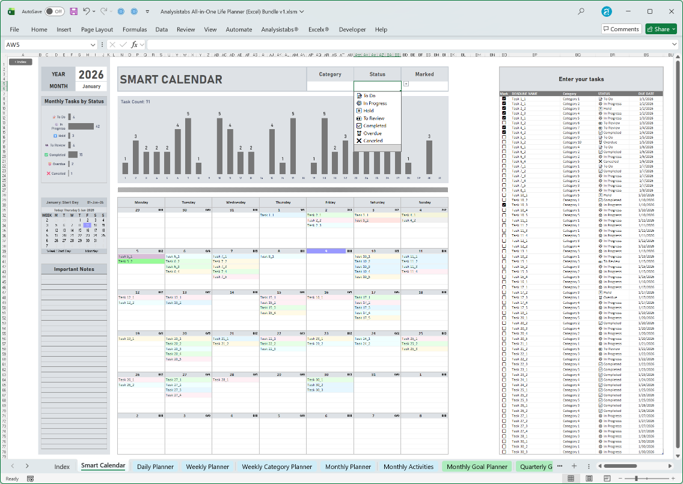The height and width of the screenshot is (484, 683).
Task: Click the Canceled X icon in status chart legend
Action: coord(48,173)
